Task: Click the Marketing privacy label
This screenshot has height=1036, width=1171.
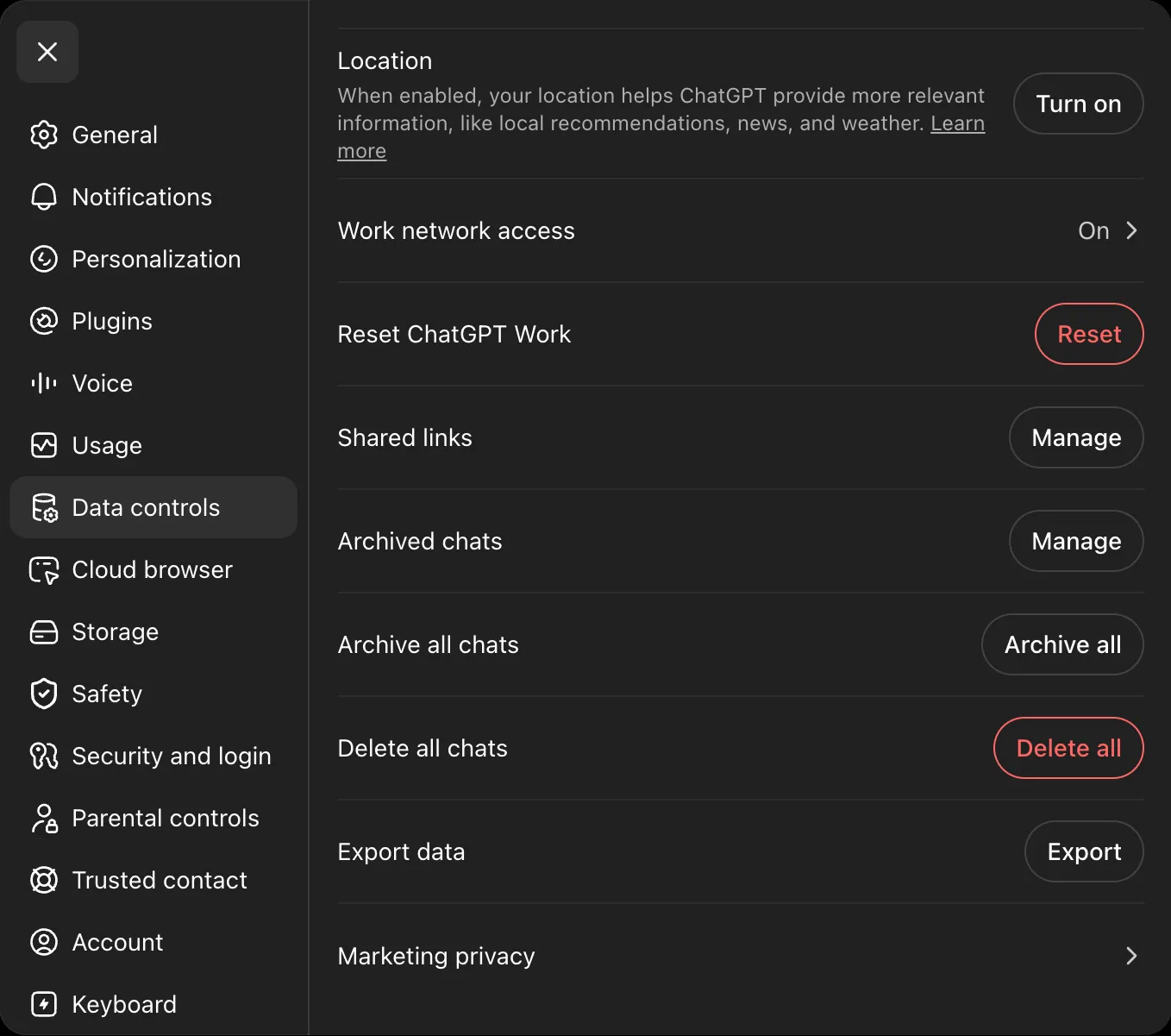Action: (x=436, y=956)
